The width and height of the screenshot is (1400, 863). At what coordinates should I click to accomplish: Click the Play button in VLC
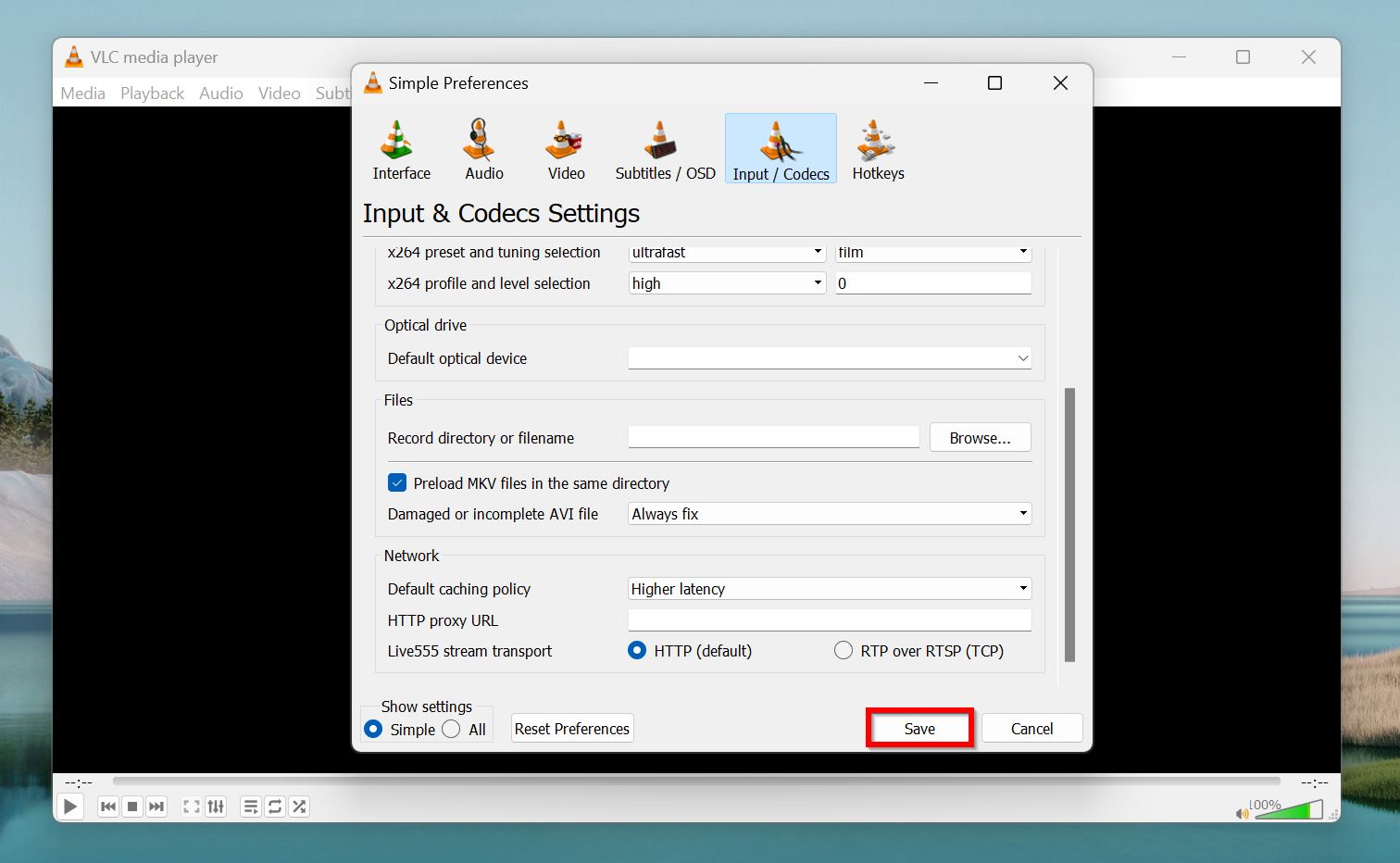click(x=70, y=807)
